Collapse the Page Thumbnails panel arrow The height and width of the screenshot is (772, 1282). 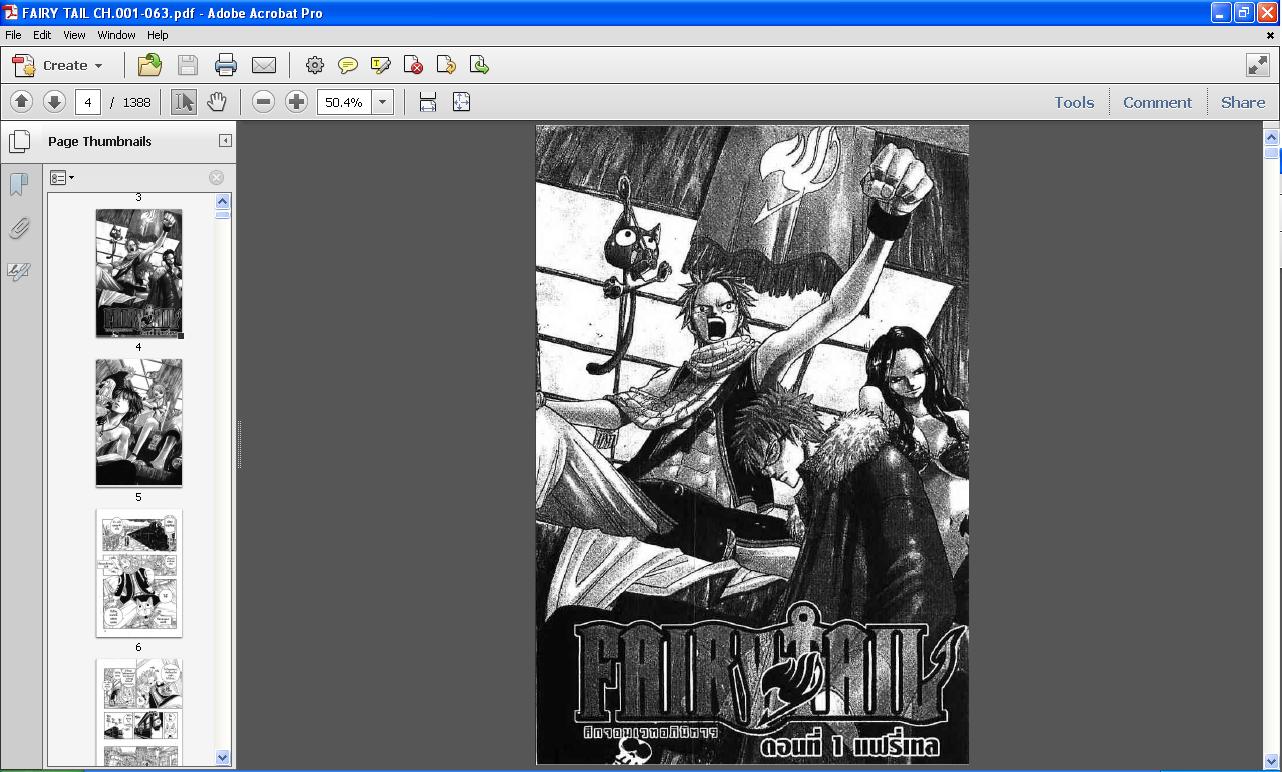tap(225, 141)
